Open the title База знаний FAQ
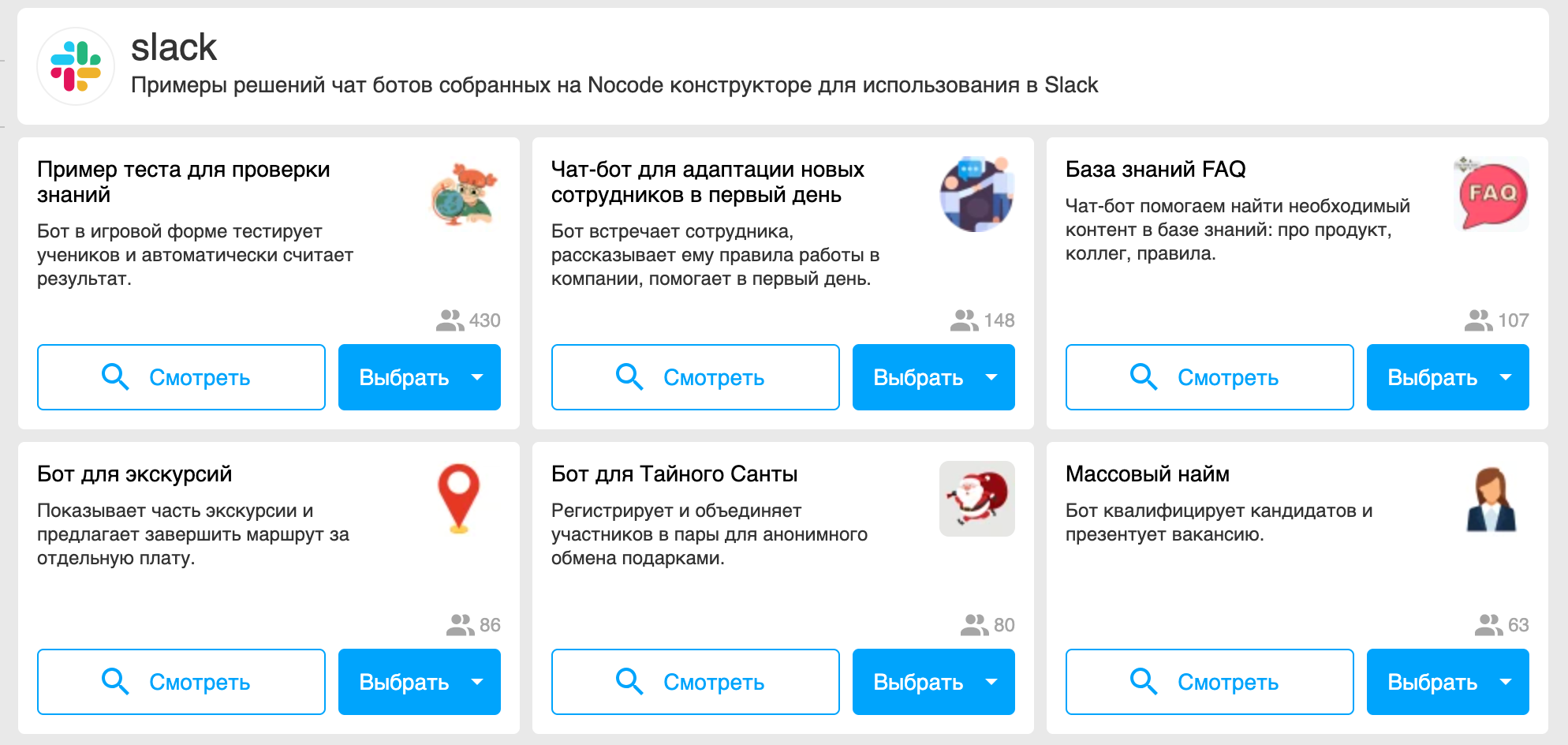This screenshot has width=1568, height=745. 1155,170
